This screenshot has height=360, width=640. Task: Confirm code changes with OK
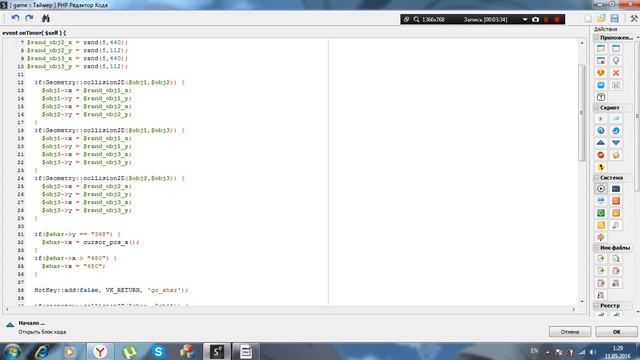click(x=616, y=332)
